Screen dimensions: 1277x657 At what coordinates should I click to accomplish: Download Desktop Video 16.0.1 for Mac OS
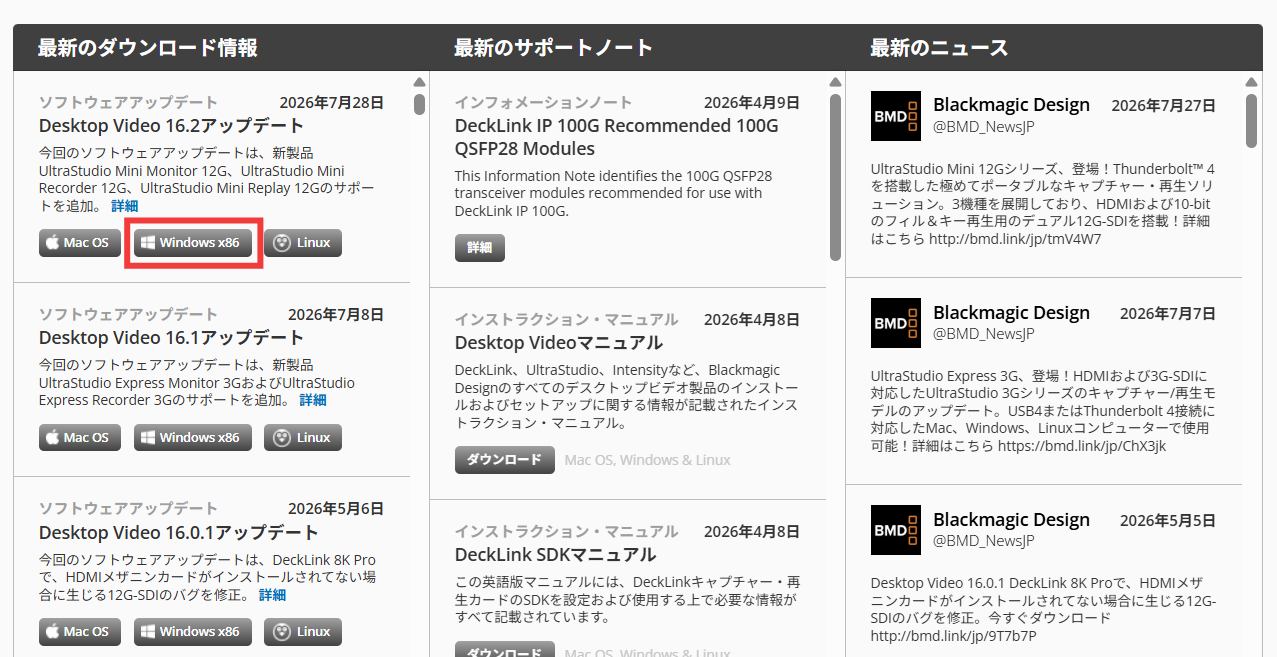[80, 632]
